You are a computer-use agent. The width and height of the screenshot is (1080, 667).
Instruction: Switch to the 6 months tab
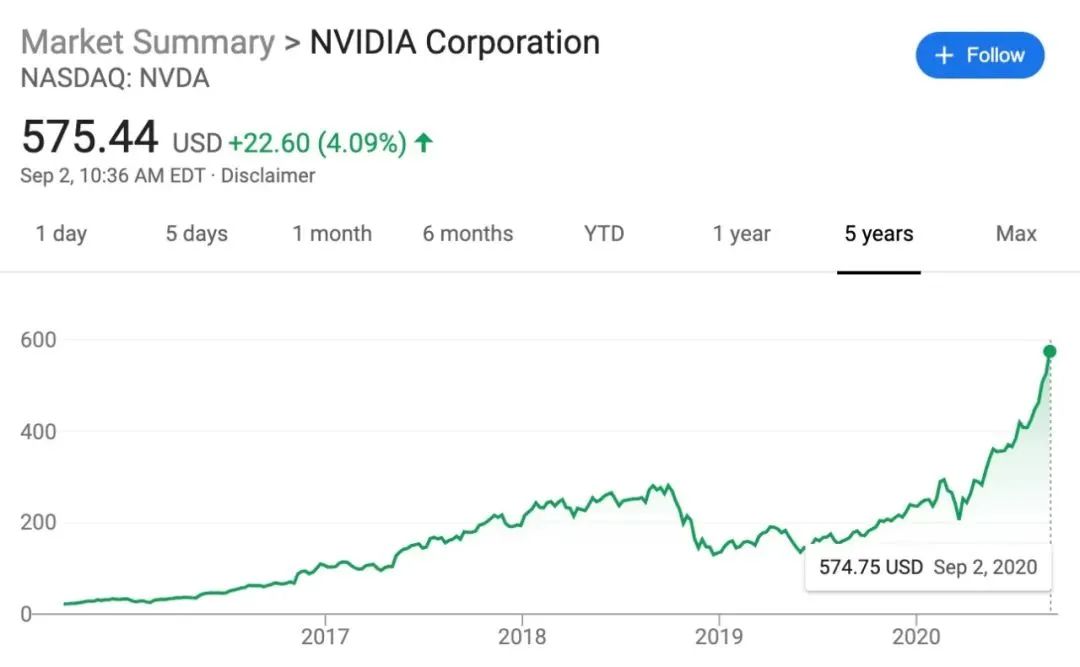click(x=467, y=234)
